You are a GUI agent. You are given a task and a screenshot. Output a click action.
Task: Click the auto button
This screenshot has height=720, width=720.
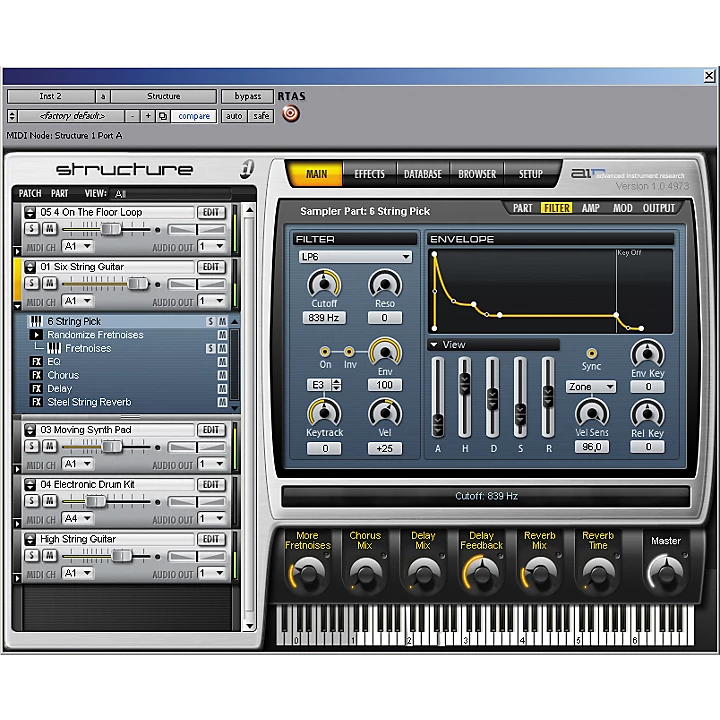point(234,116)
